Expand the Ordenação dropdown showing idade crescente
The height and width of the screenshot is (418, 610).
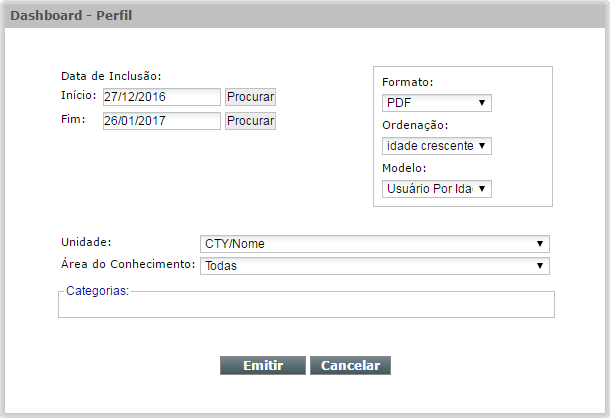(x=436, y=146)
